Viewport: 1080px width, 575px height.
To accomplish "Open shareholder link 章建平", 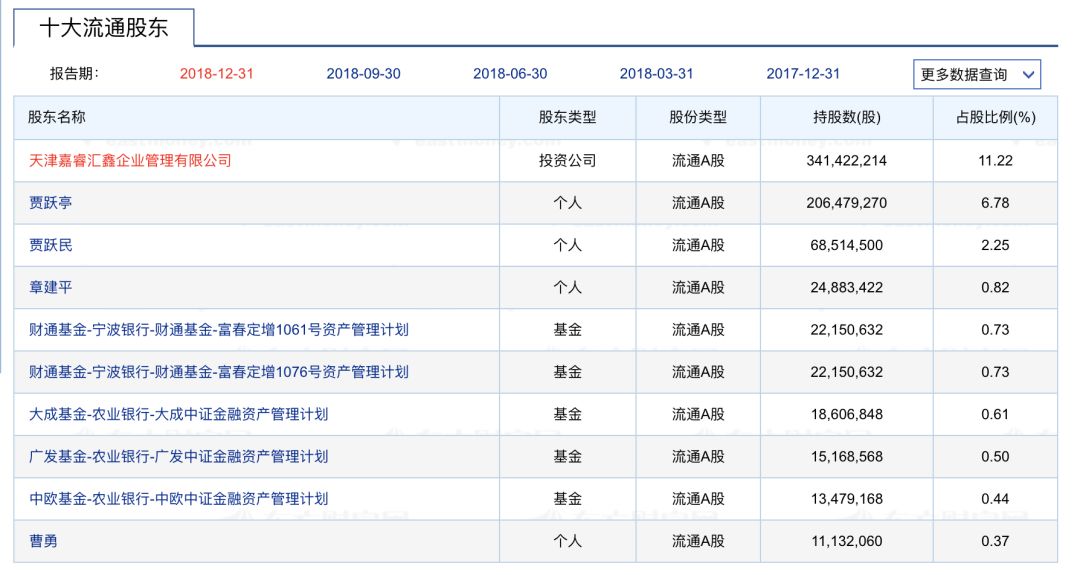I will pyautogui.click(x=50, y=287).
